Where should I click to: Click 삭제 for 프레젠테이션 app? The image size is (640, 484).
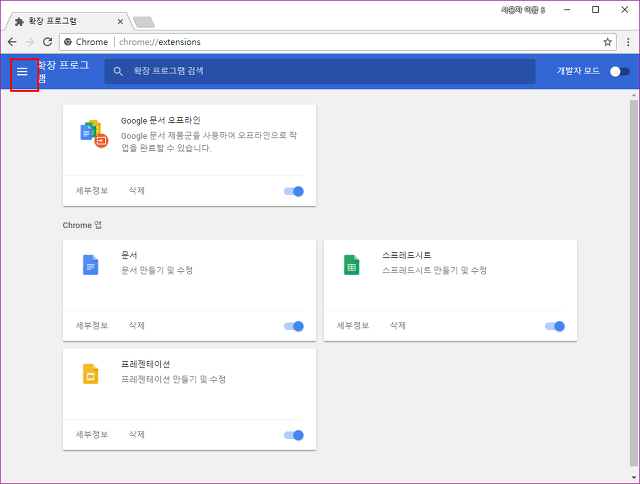[137, 434]
